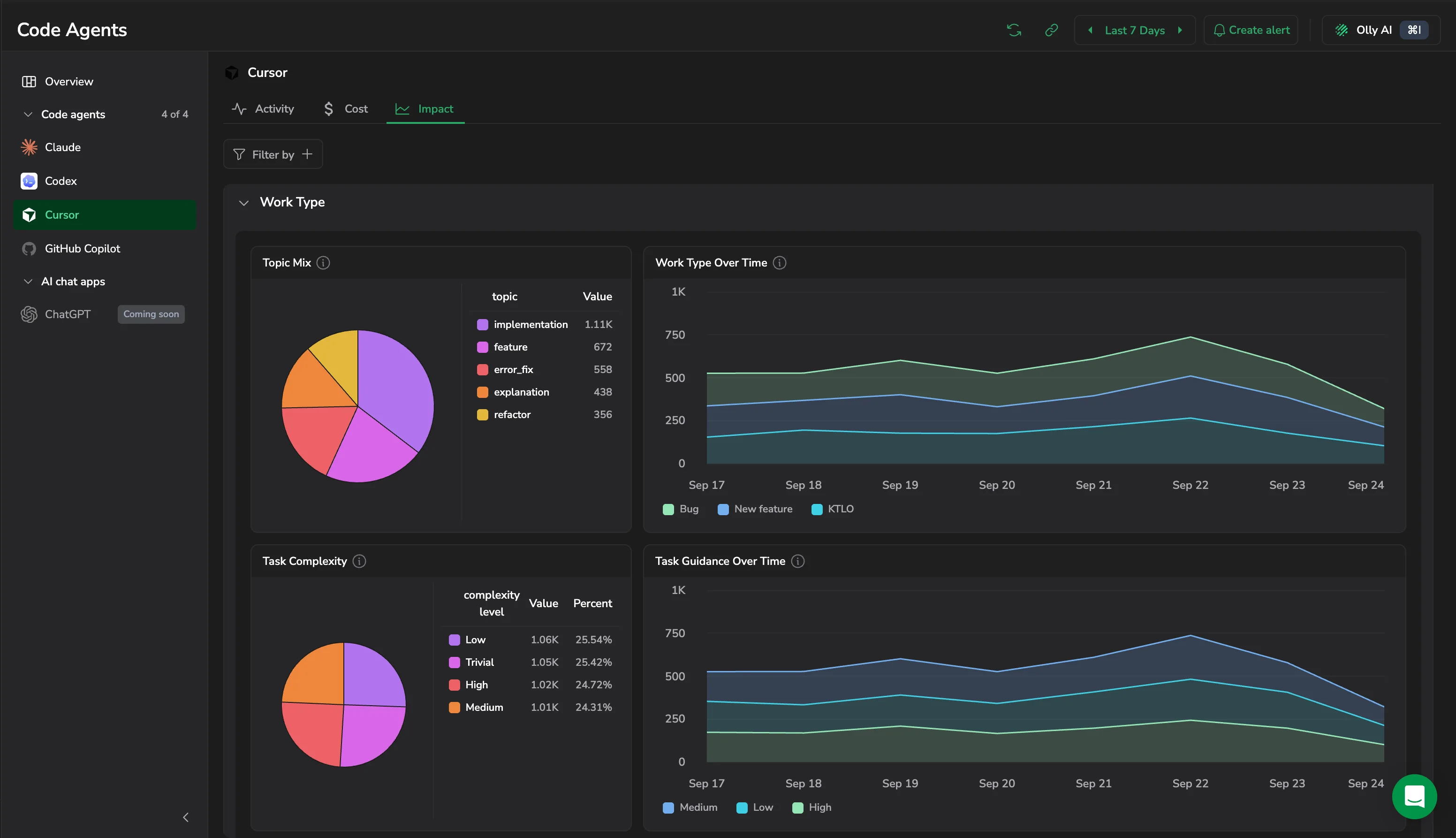This screenshot has height=838, width=1456.
Task: Open Work Type Over Time info icon
Action: 780,262
